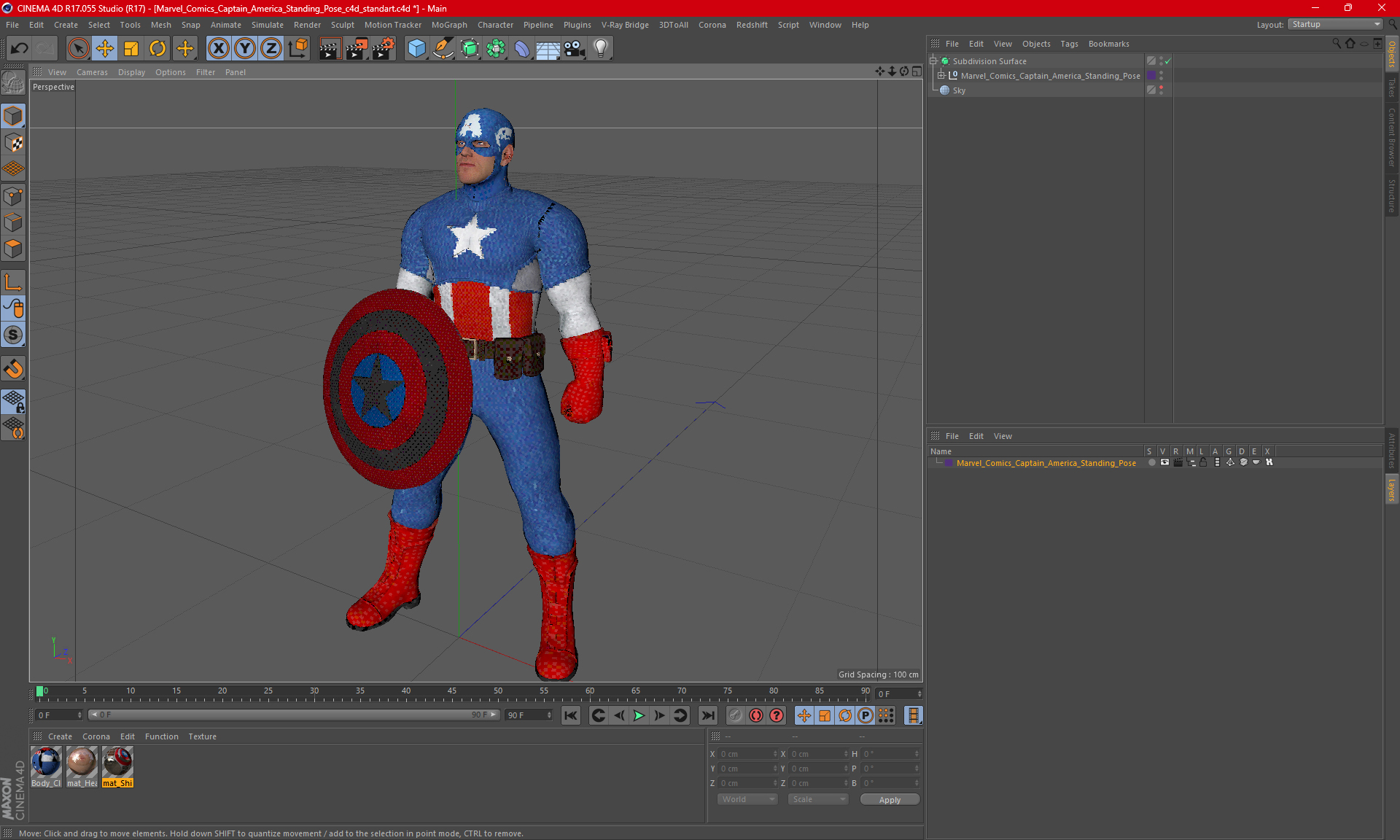Click the Coordinate System icon
1400x840 pixels.
pyautogui.click(x=297, y=49)
